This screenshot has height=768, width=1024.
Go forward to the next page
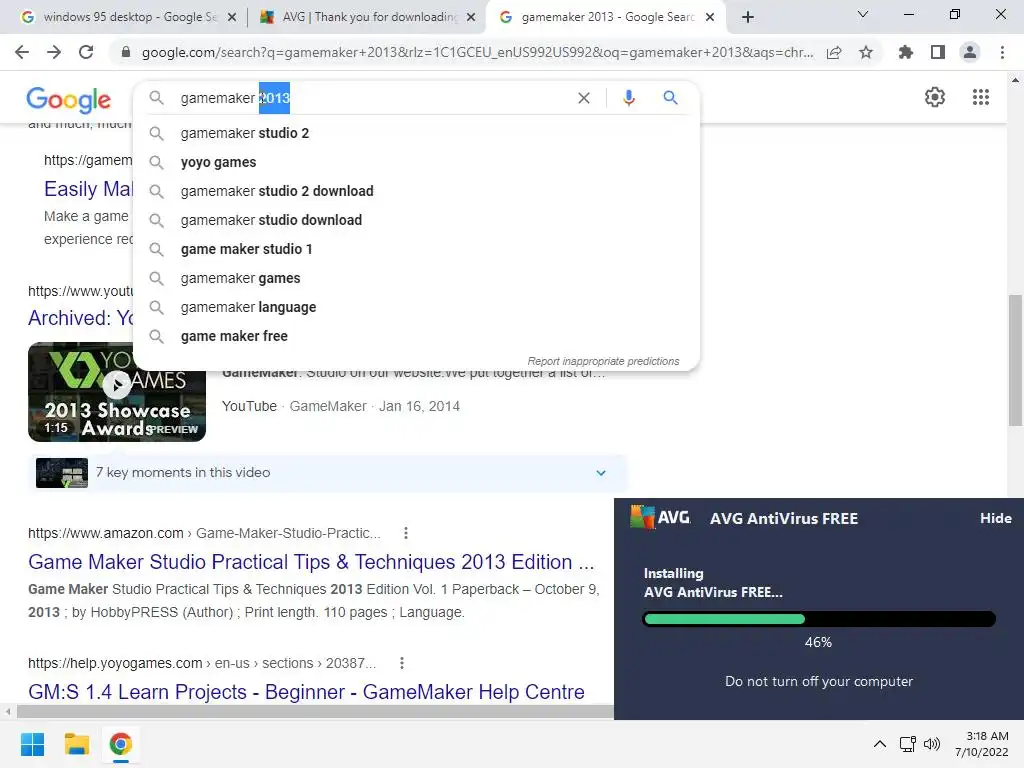tap(54, 52)
